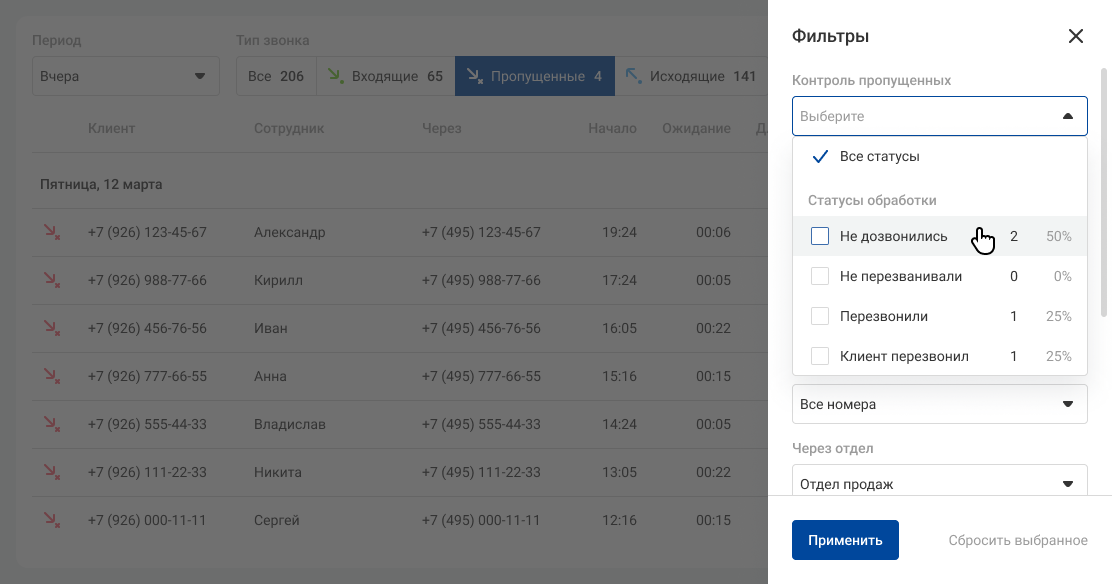The image size is (1112, 584).
Task: Click missed call icon in Ivan's row
Action: tap(51, 328)
